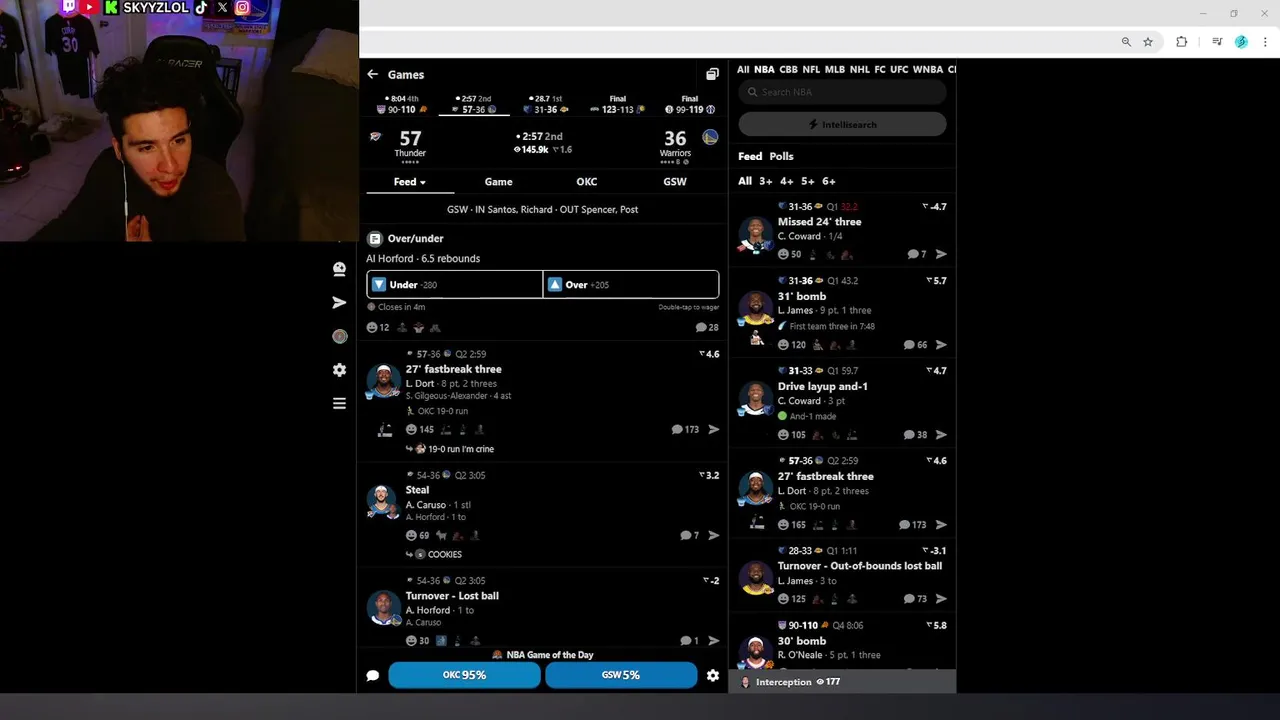Select the WNBA league tab
The height and width of the screenshot is (720, 1280).
[x=928, y=69]
